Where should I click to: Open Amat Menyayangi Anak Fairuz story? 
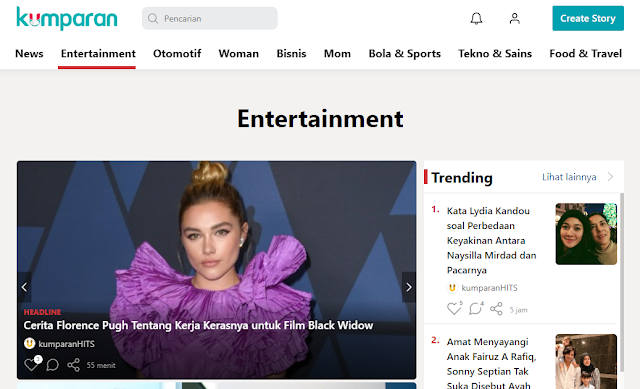491,363
